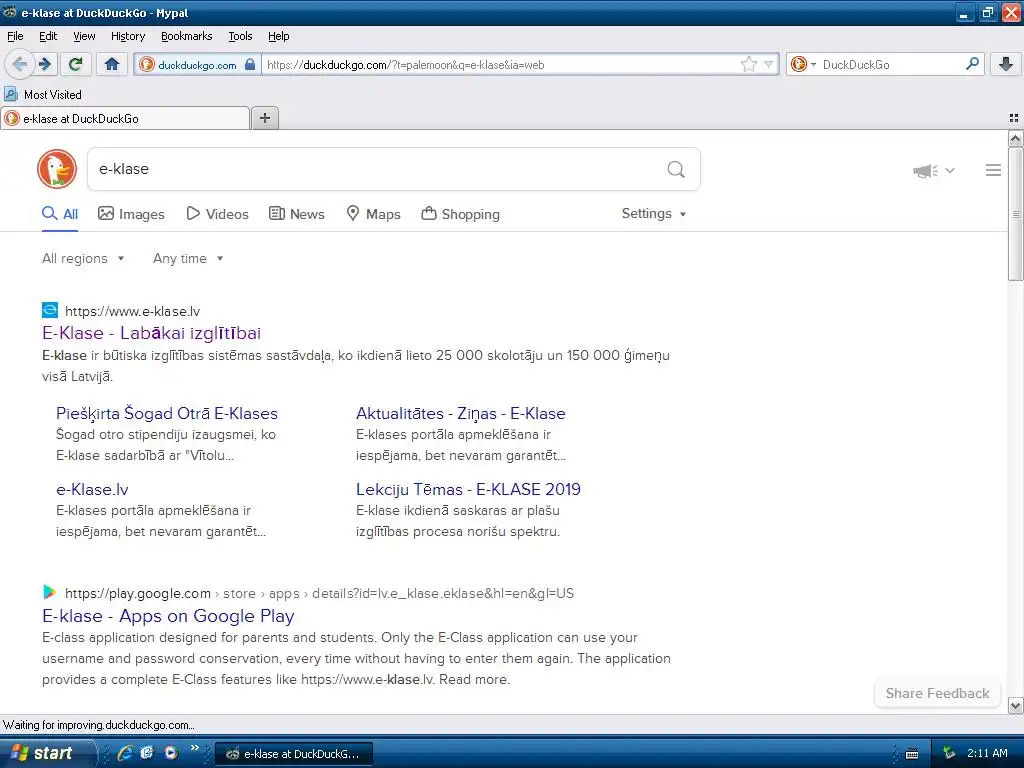Select the 'e-klase at DuckDuckGo' browser tab
This screenshot has height=768, width=1024.
(125, 118)
